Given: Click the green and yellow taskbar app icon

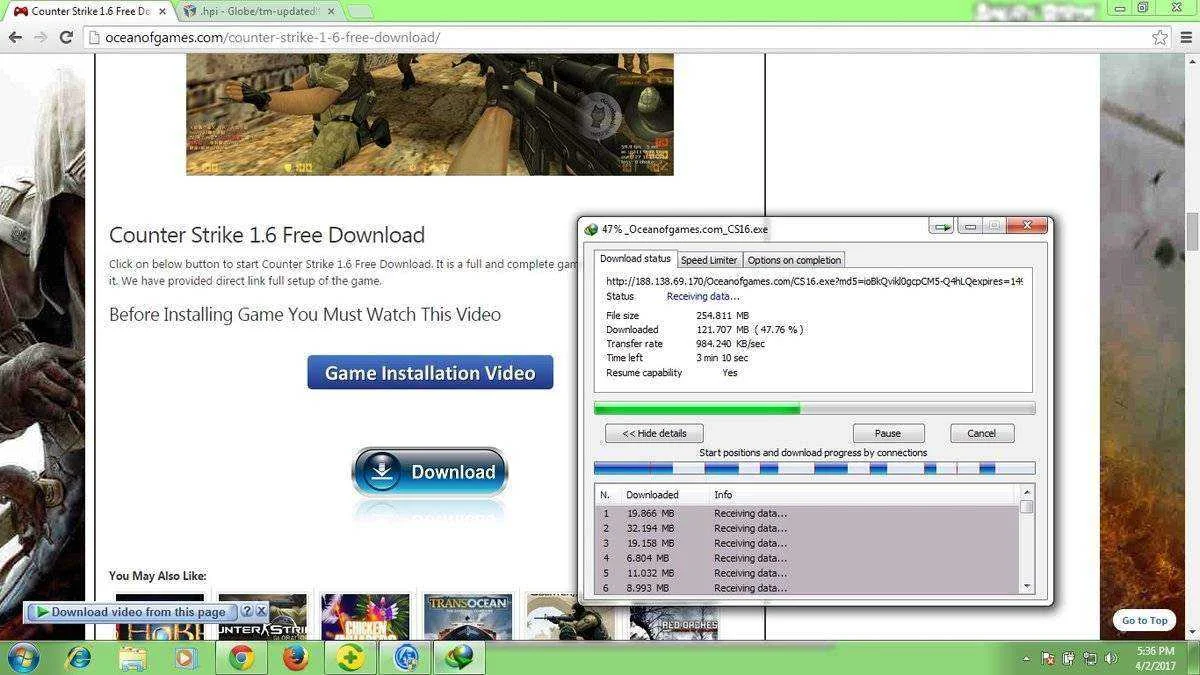Looking at the screenshot, I should pos(350,658).
